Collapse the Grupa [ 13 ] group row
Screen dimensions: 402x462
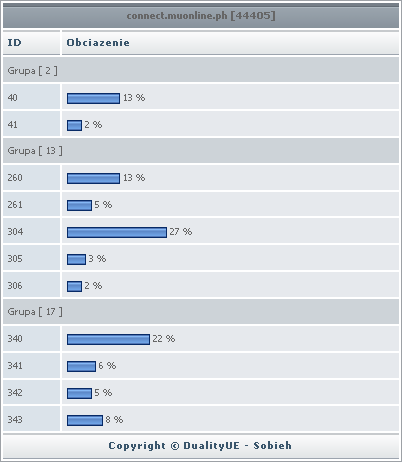point(201,150)
